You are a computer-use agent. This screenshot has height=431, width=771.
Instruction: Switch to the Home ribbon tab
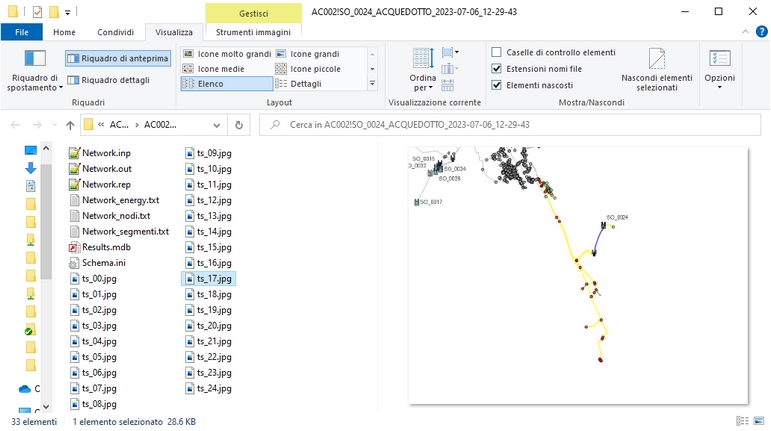click(x=64, y=32)
